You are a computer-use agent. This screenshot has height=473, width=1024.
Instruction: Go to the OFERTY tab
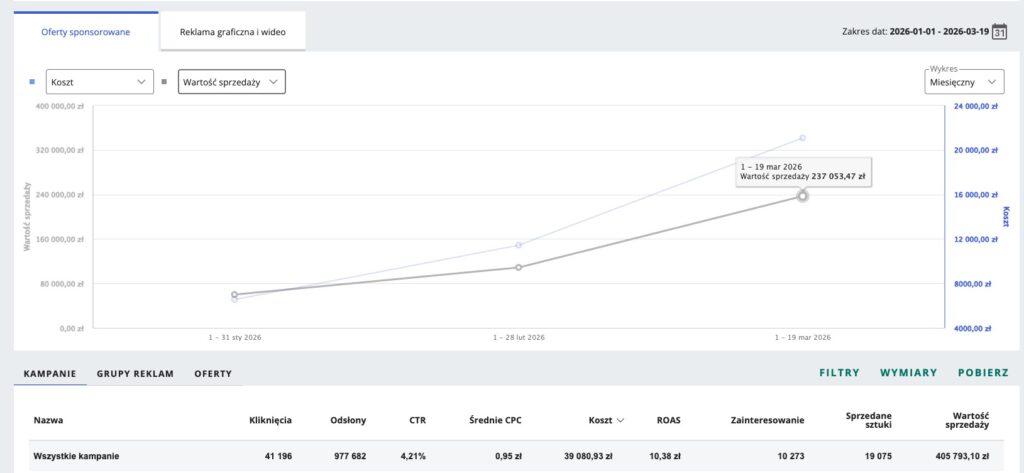(213, 374)
